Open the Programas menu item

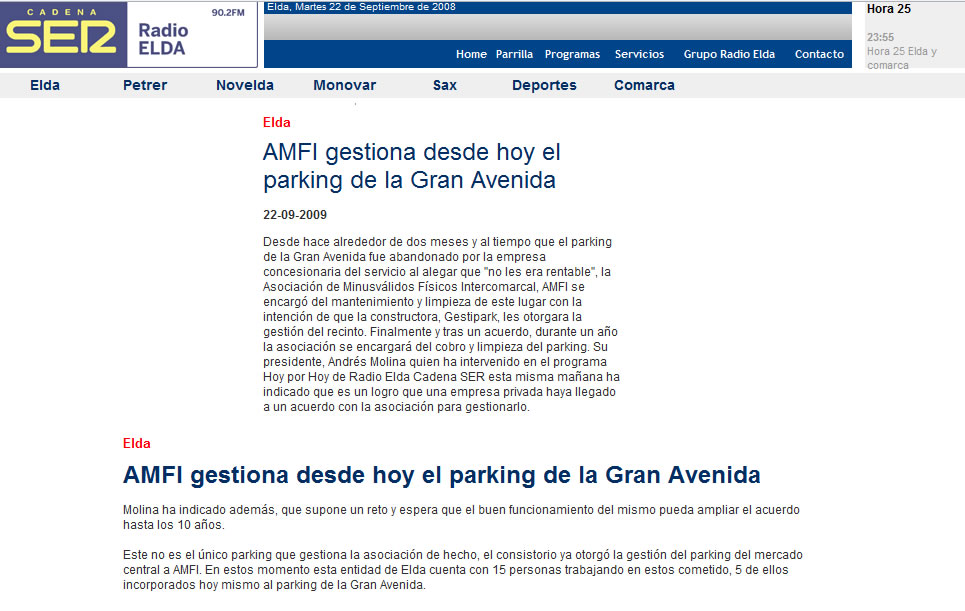point(572,54)
